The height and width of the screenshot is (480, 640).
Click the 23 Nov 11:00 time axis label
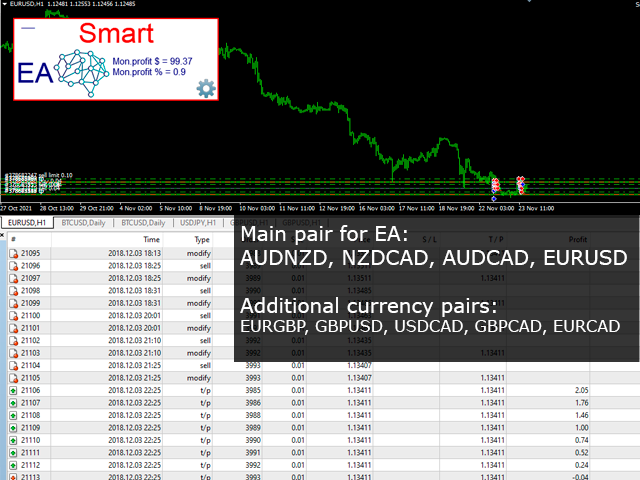(536, 209)
